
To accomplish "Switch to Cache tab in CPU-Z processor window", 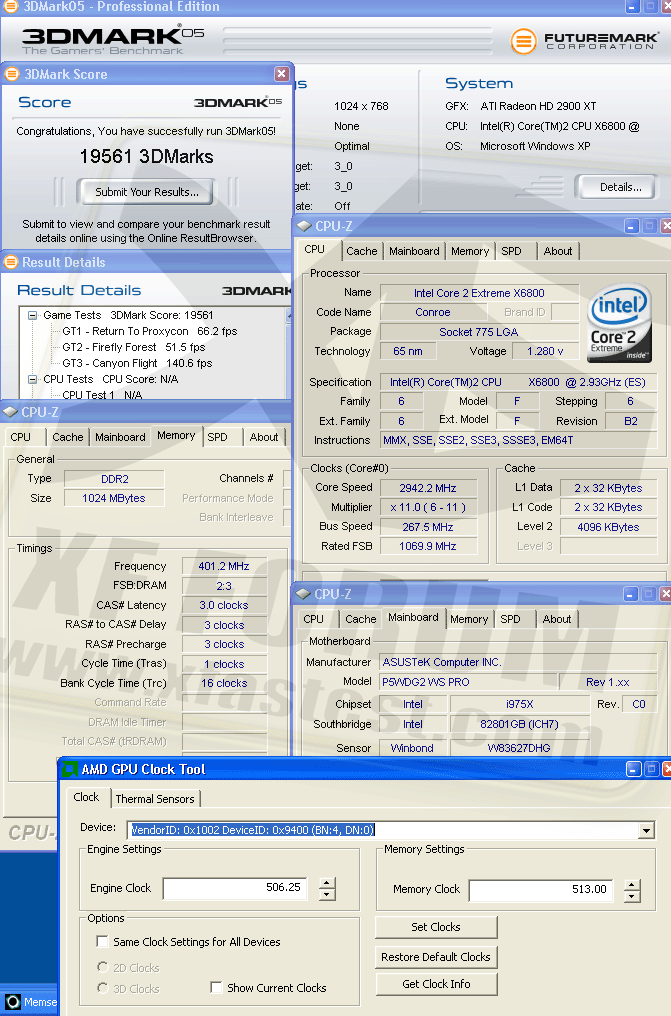I will [361, 251].
